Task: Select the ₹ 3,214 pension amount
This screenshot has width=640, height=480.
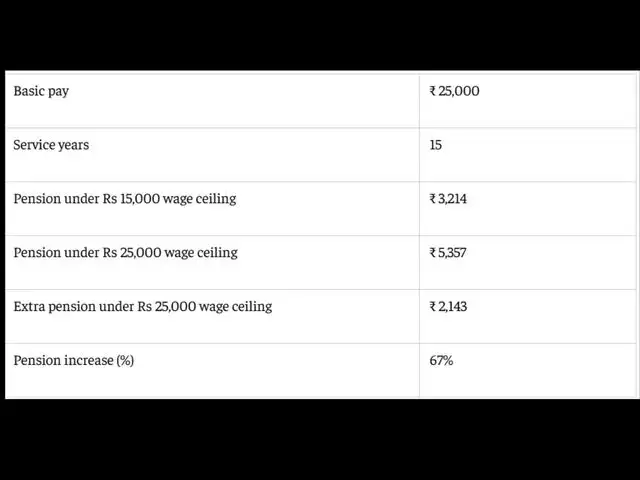Action: pyautogui.click(x=448, y=199)
